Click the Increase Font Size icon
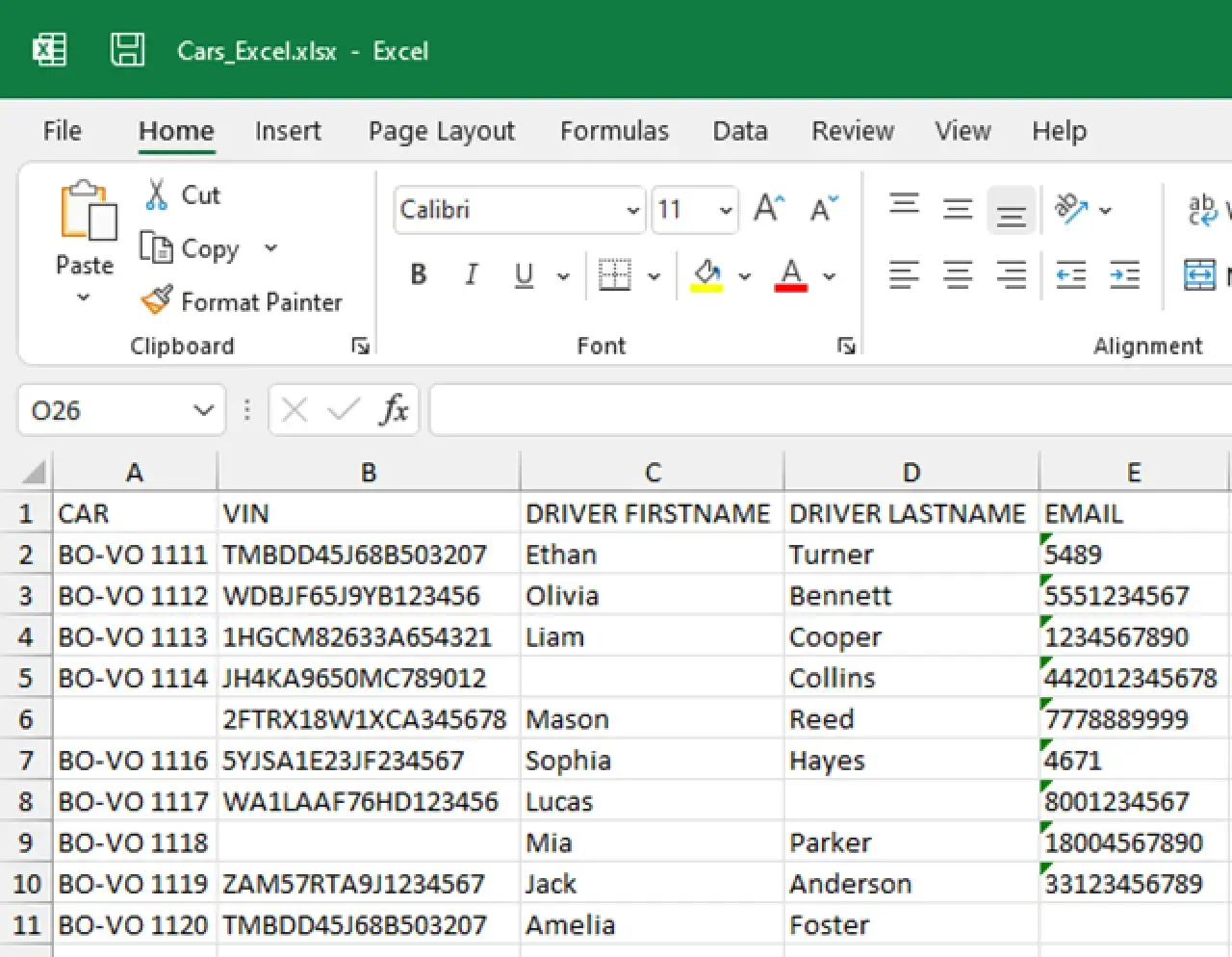 tap(769, 209)
